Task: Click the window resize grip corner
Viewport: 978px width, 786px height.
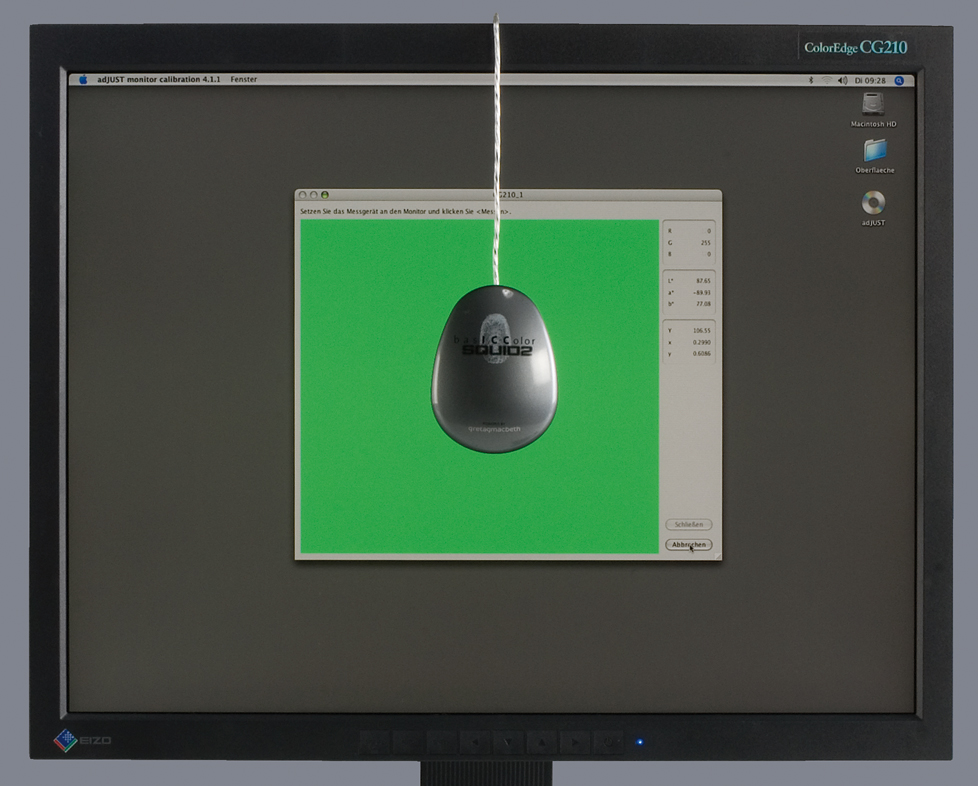Action: click(717, 555)
